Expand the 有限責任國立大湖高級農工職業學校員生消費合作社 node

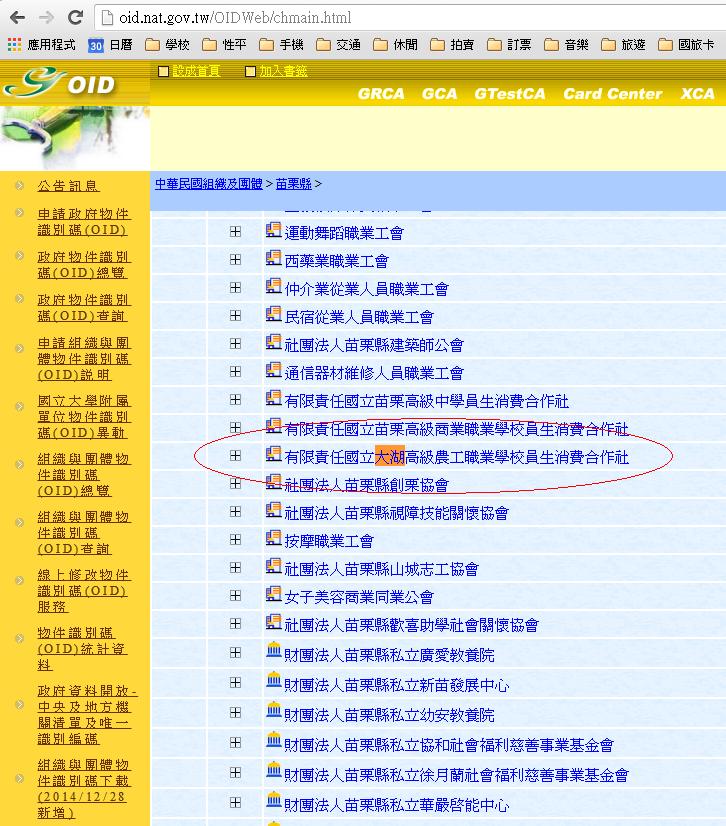[235, 456]
